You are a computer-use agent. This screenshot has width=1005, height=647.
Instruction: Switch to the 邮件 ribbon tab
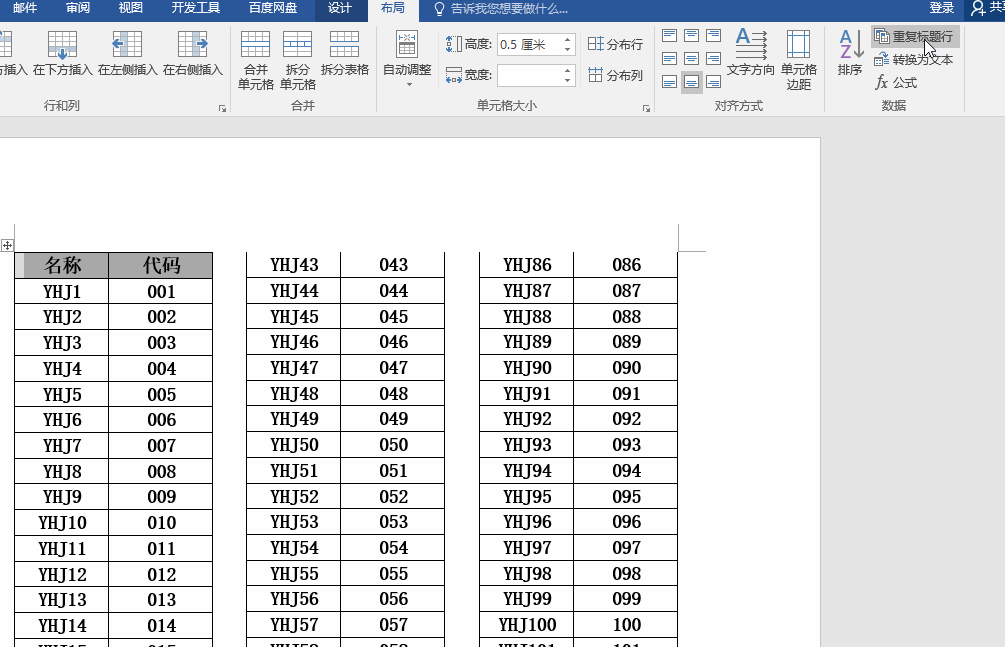[x=25, y=8]
